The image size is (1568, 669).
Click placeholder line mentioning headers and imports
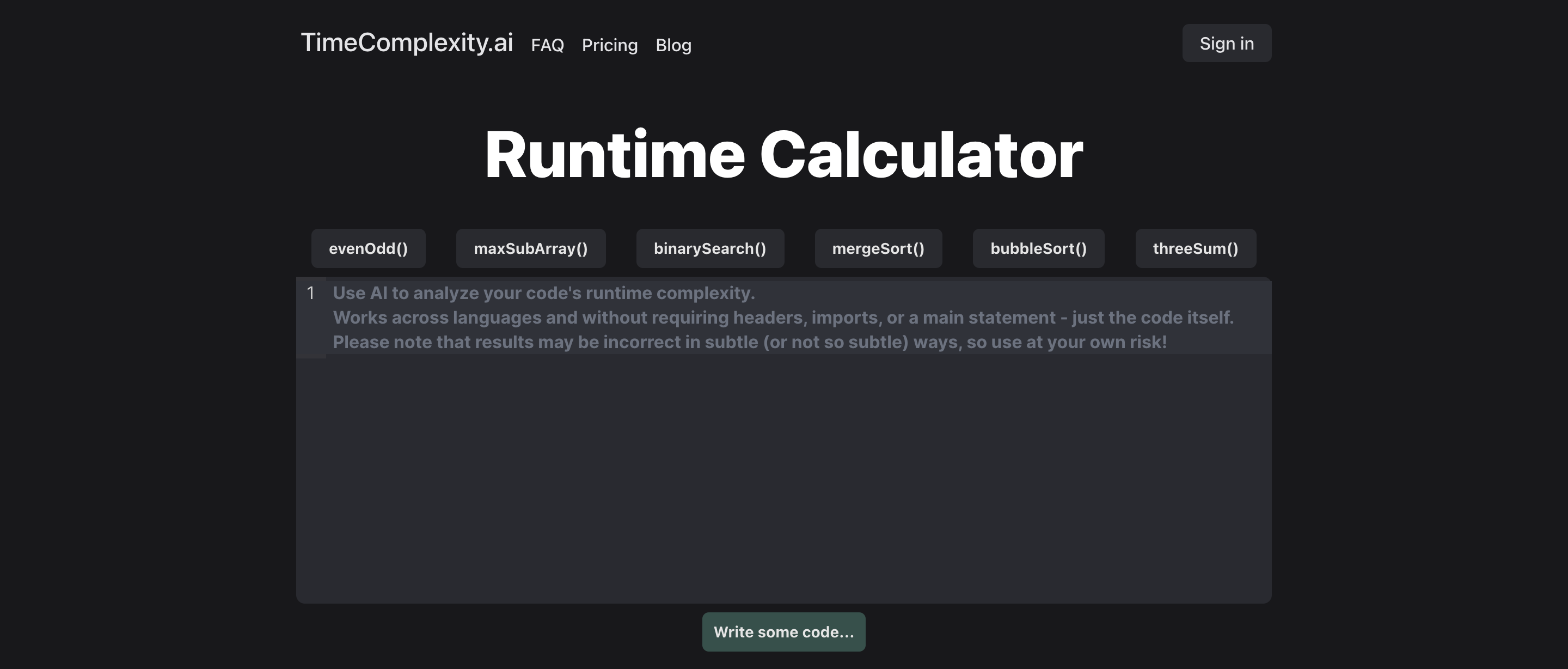[782, 318]
